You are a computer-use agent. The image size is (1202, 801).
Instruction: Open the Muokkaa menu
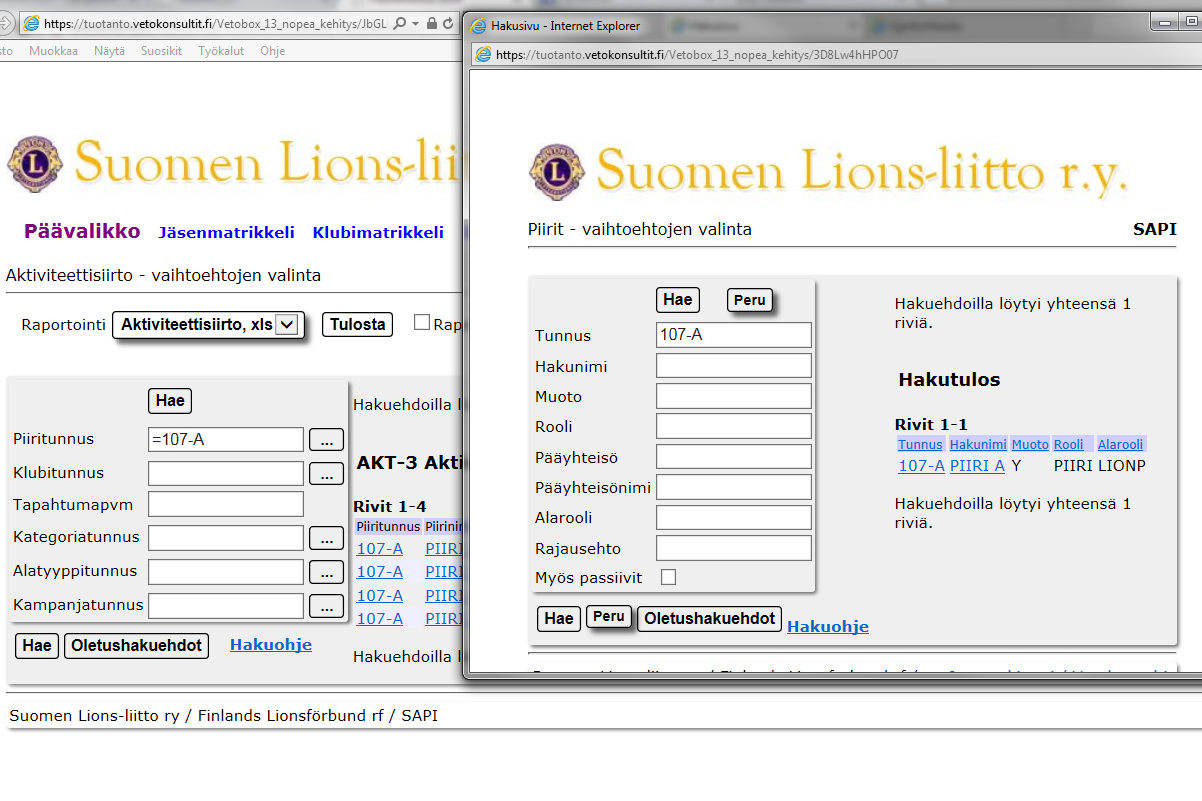coord(53,51)
